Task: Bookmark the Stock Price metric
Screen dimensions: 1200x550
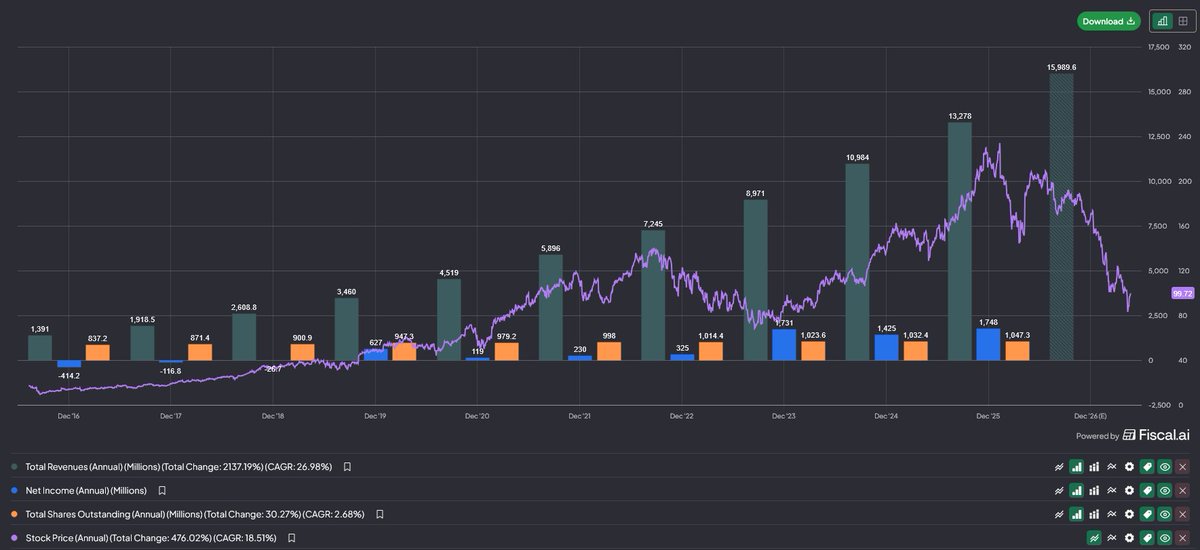Action: click(291, 538)
